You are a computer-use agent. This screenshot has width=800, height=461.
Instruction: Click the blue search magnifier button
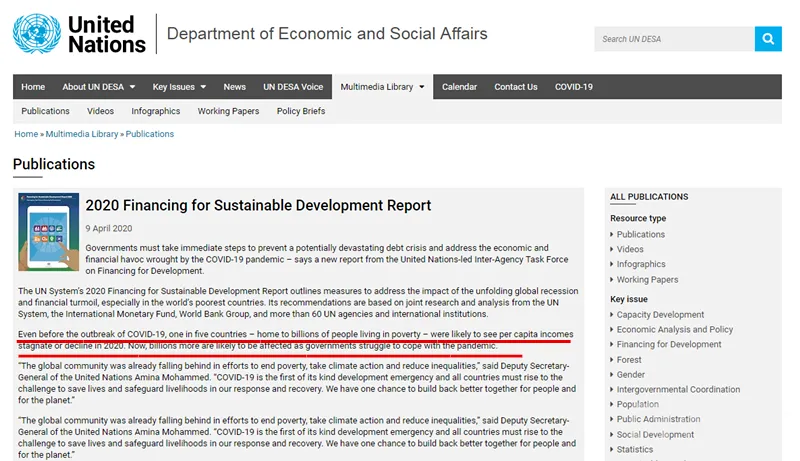(768, 39)
